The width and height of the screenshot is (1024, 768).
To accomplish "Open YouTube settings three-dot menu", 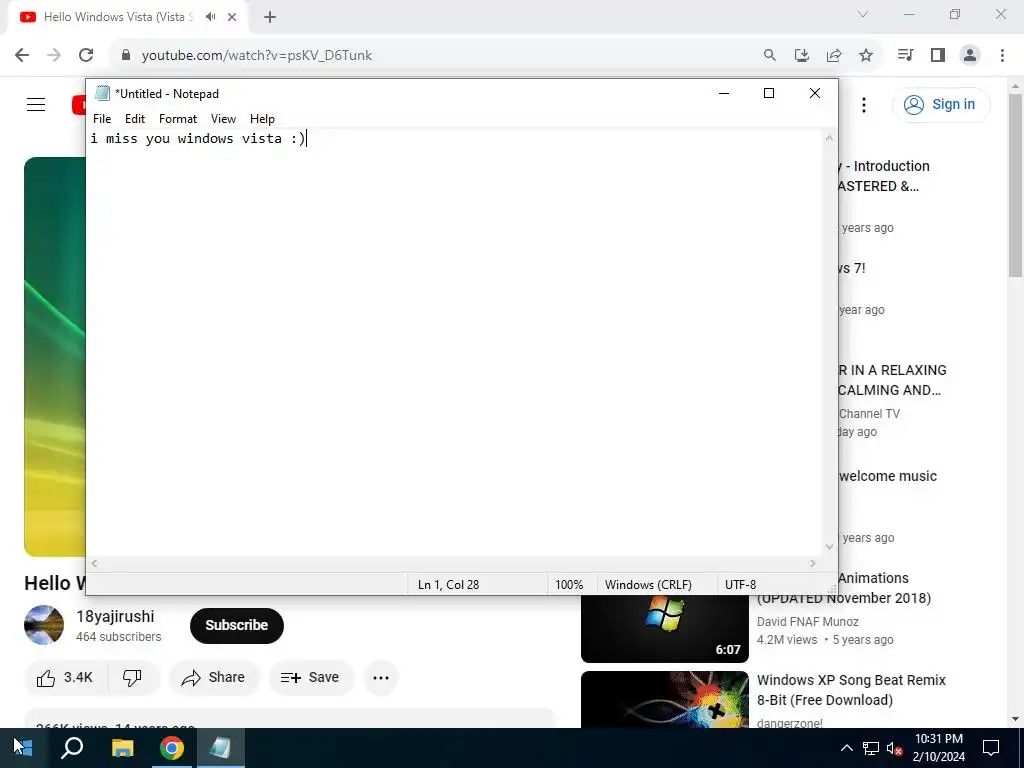I will pos(864,104).
